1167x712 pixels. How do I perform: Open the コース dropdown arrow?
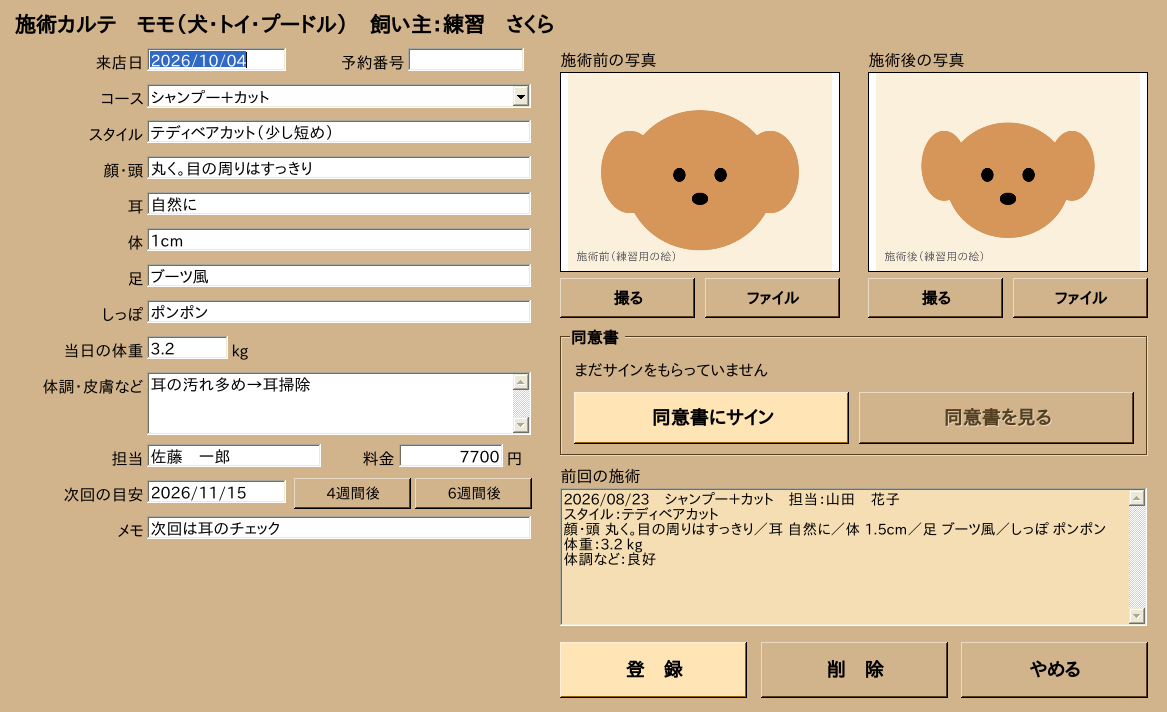point(520,97)
